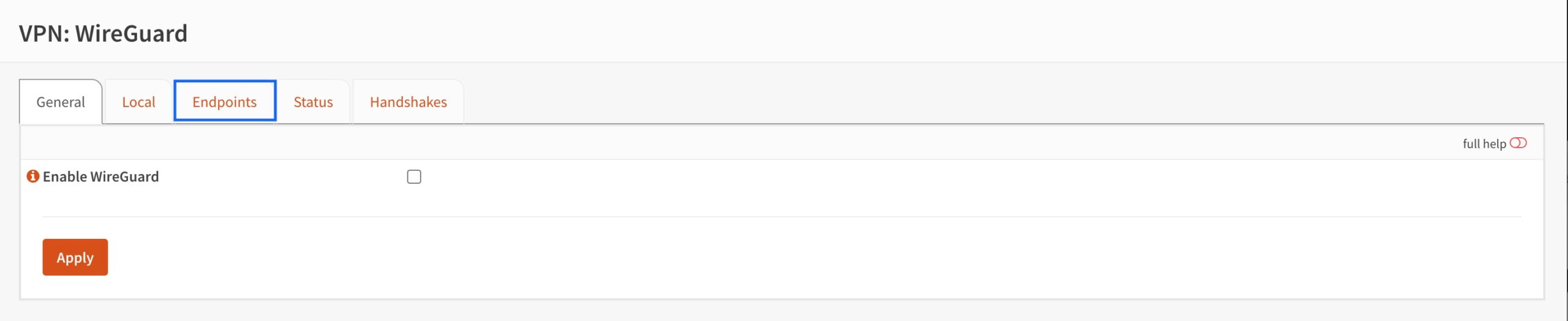1568x321 pixels.
Task: Open WireGuard Local configuration list
Action: coord(138,102)
